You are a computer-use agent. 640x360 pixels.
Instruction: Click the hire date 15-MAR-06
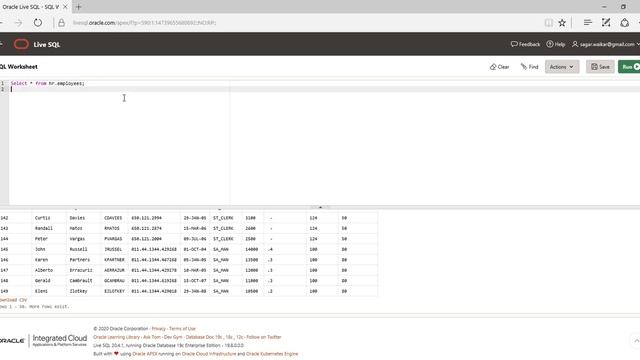(195, 228)
